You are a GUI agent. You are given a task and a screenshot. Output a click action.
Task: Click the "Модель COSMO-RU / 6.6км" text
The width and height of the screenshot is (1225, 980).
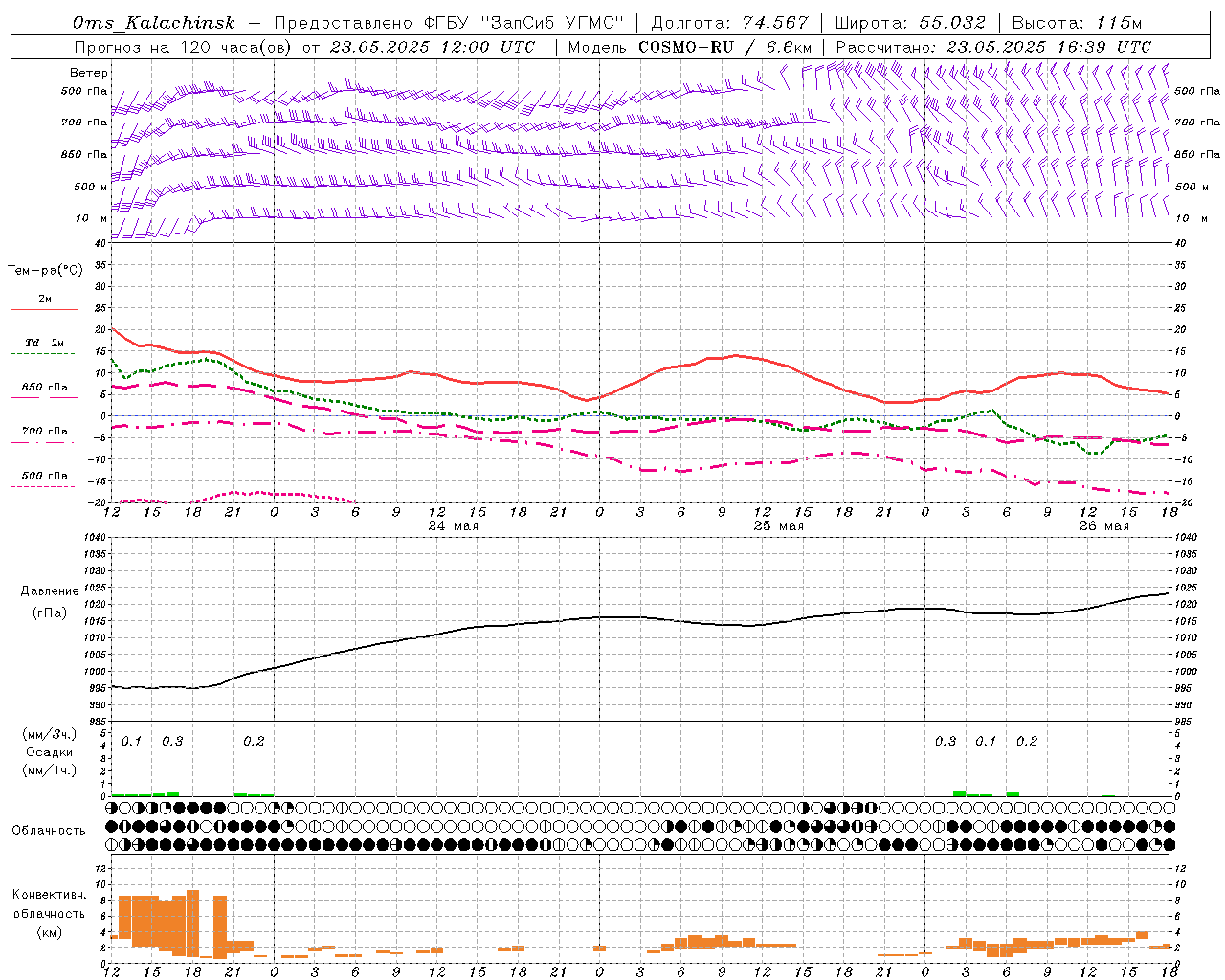(x=690, y=47)
